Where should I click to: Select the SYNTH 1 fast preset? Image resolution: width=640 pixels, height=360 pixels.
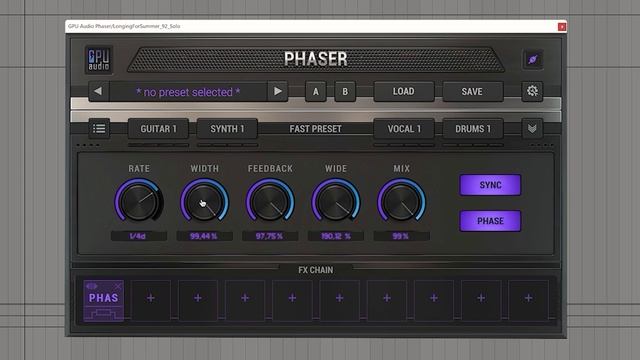click(x=227, y=129)
